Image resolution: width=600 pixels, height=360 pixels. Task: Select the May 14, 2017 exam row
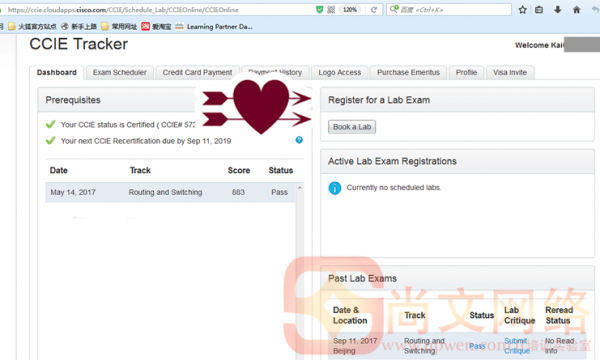[x=171, y=192]
